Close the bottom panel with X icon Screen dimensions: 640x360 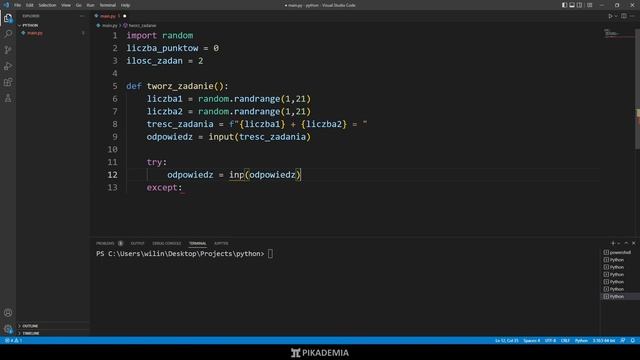click(x=633, y=243)
